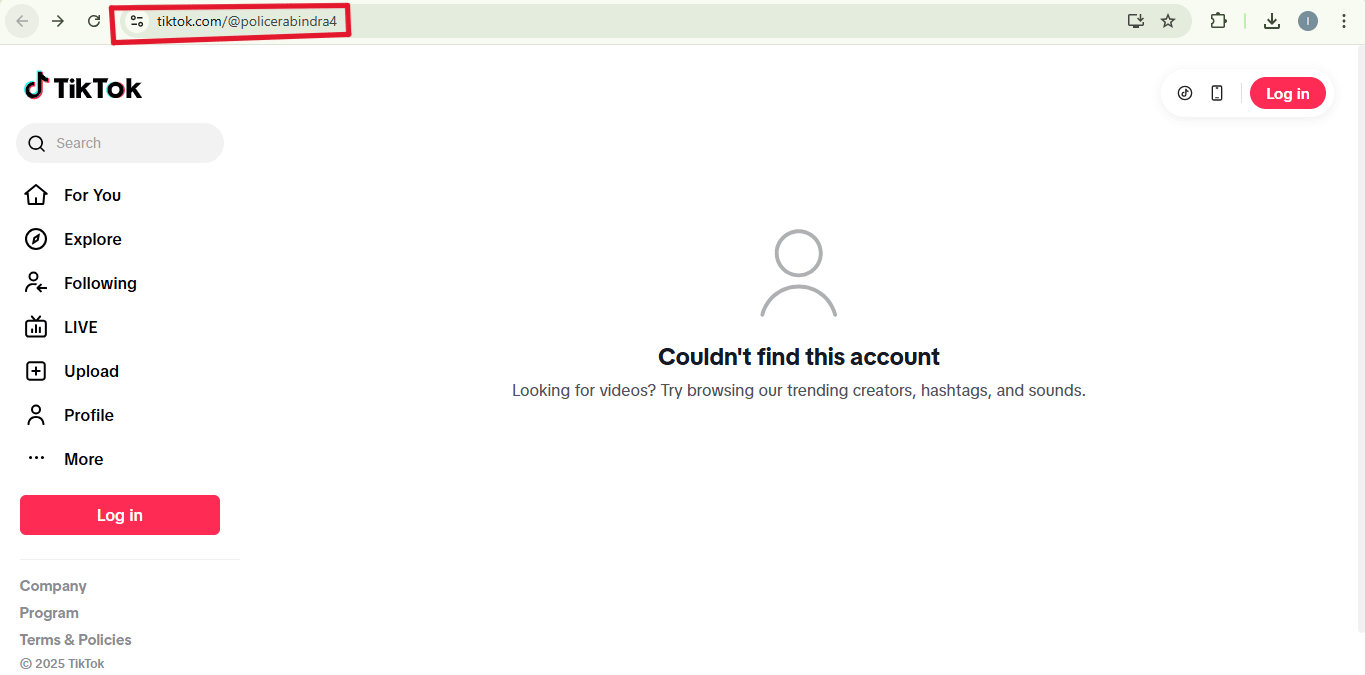Bookmark this page with star icon
Screen dimensions: 1365x675
click(x=1168, y=21)
